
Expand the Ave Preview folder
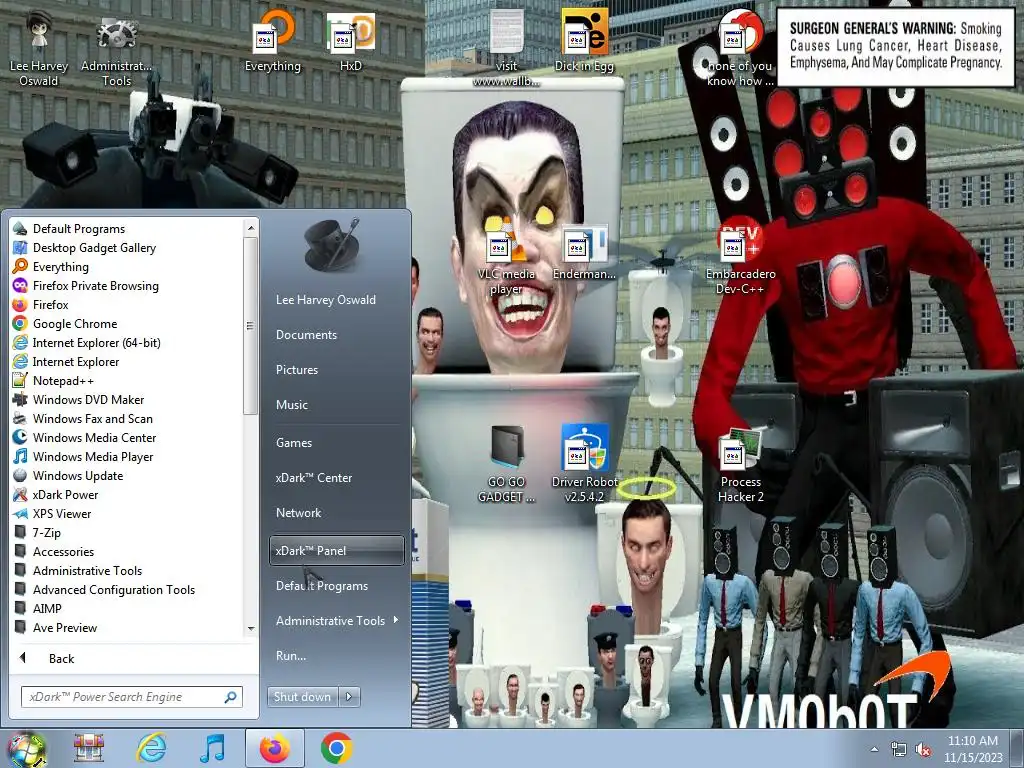[65, 627]
